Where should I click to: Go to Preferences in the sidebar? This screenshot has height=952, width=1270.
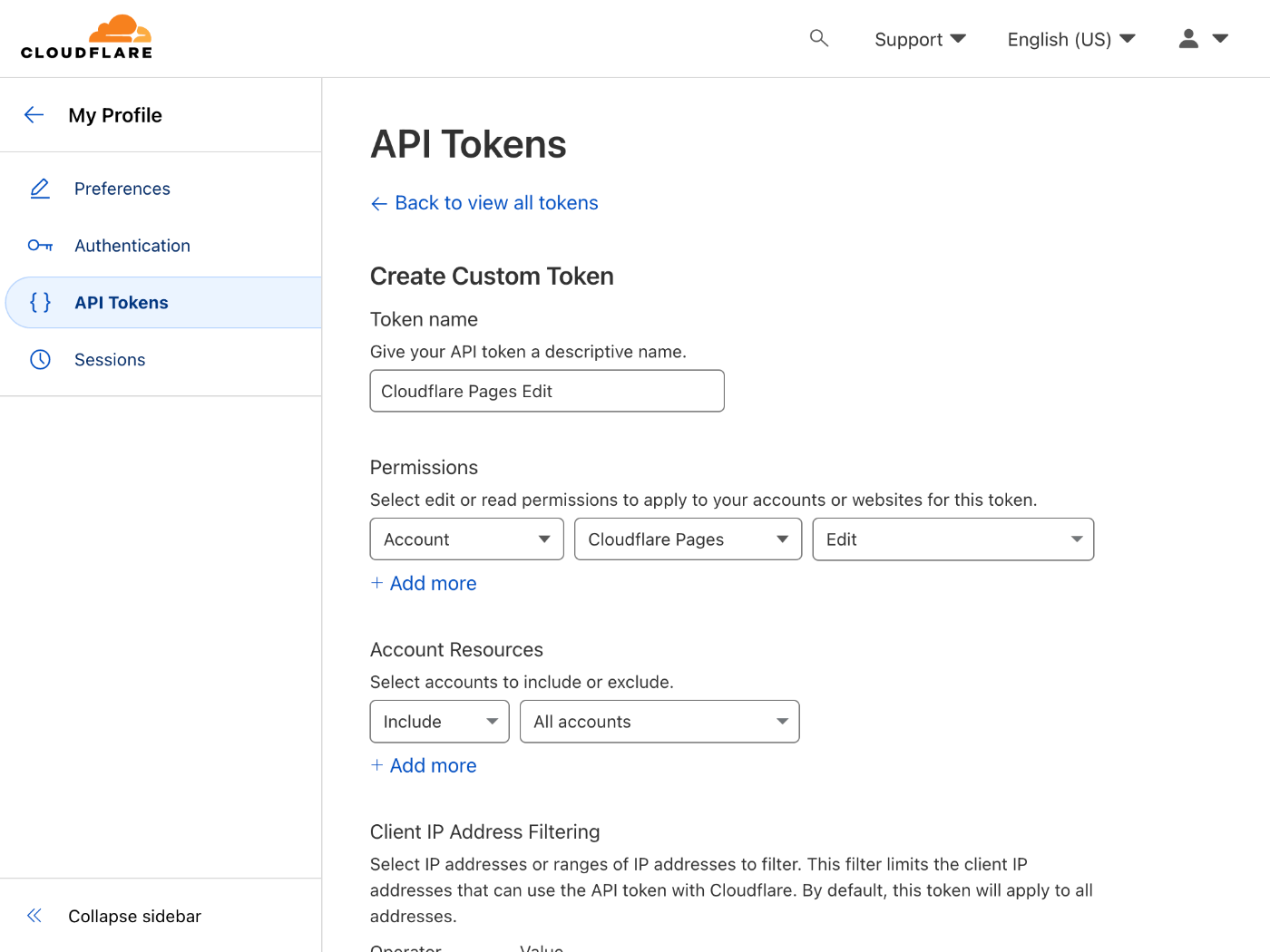coord(122,189)
